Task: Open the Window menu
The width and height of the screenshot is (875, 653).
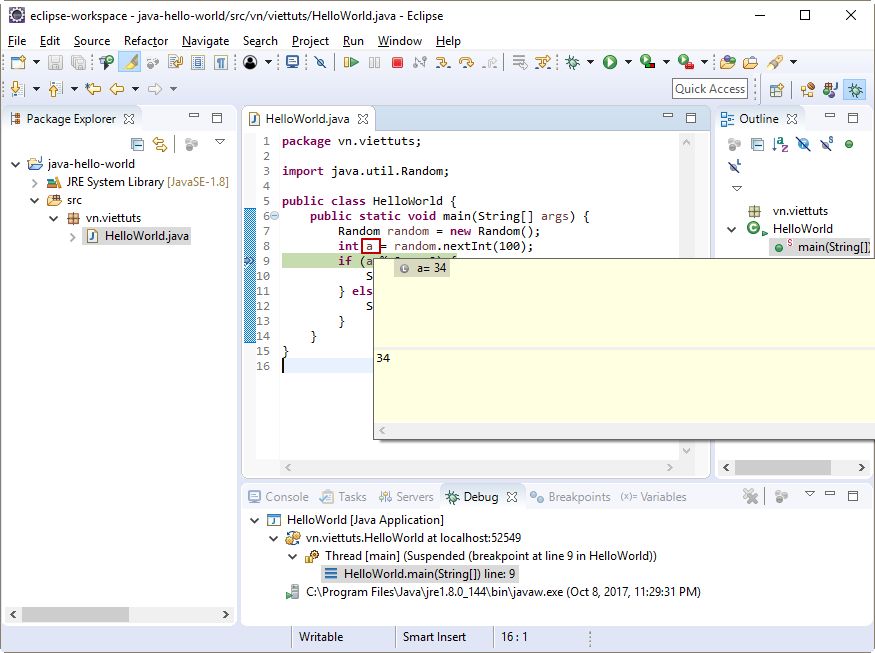Action: (x=400, y=41)
